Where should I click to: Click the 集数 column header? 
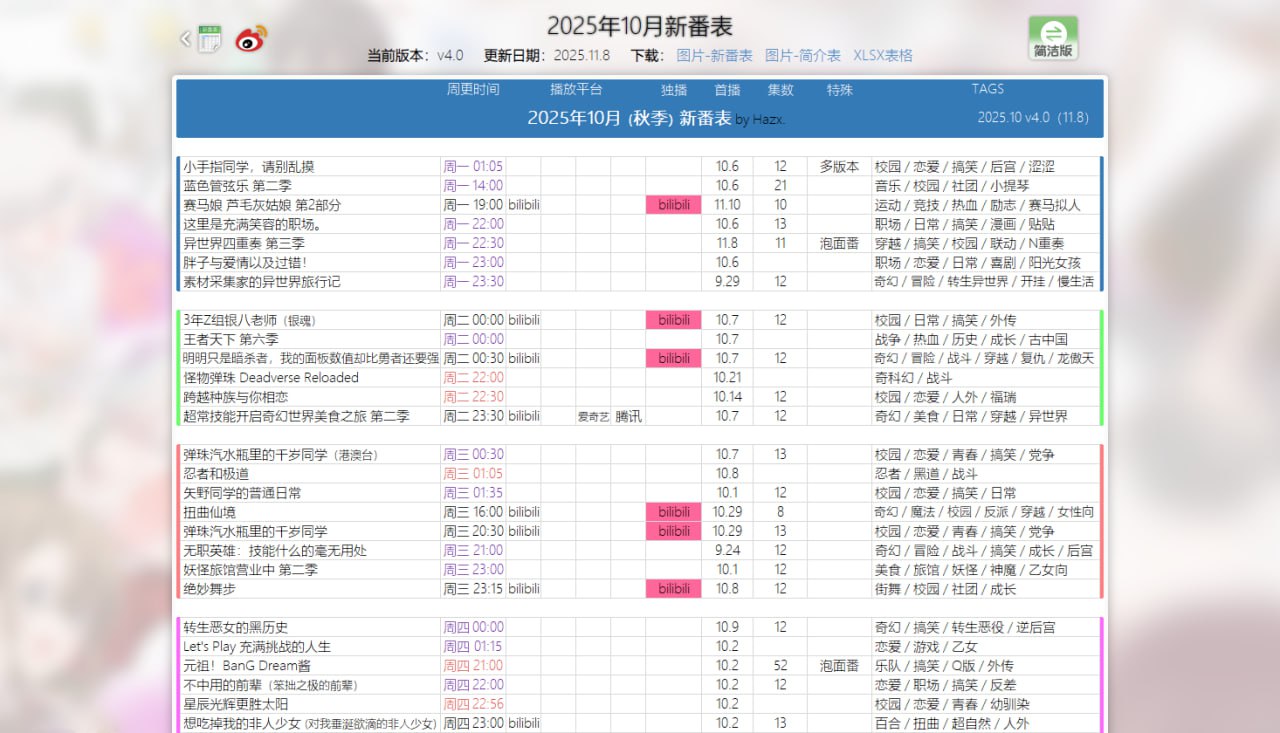click(x=780, y=89)
